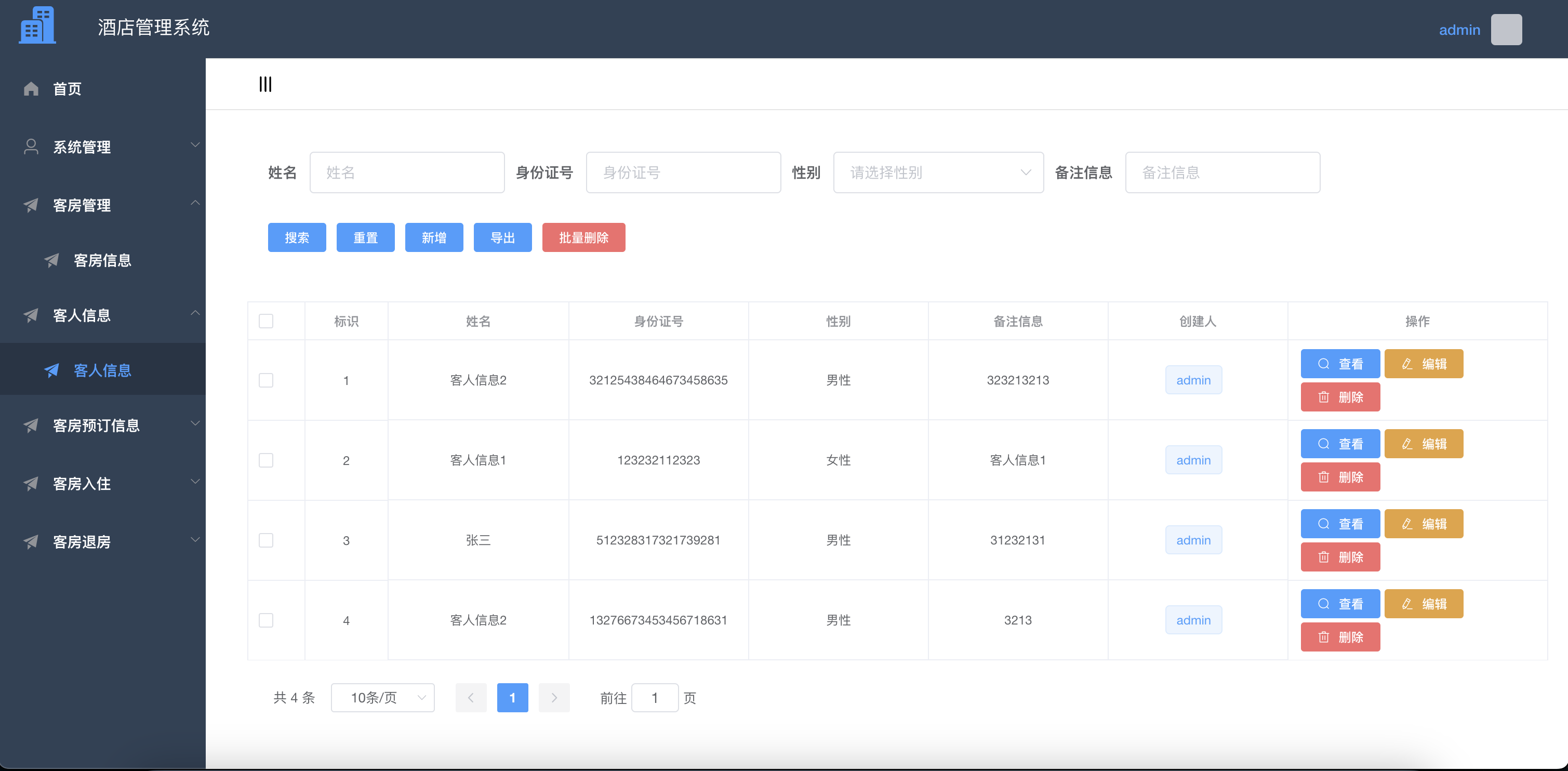
Task: Click the user icon next to 系统管理
Action: coord(31,146)
